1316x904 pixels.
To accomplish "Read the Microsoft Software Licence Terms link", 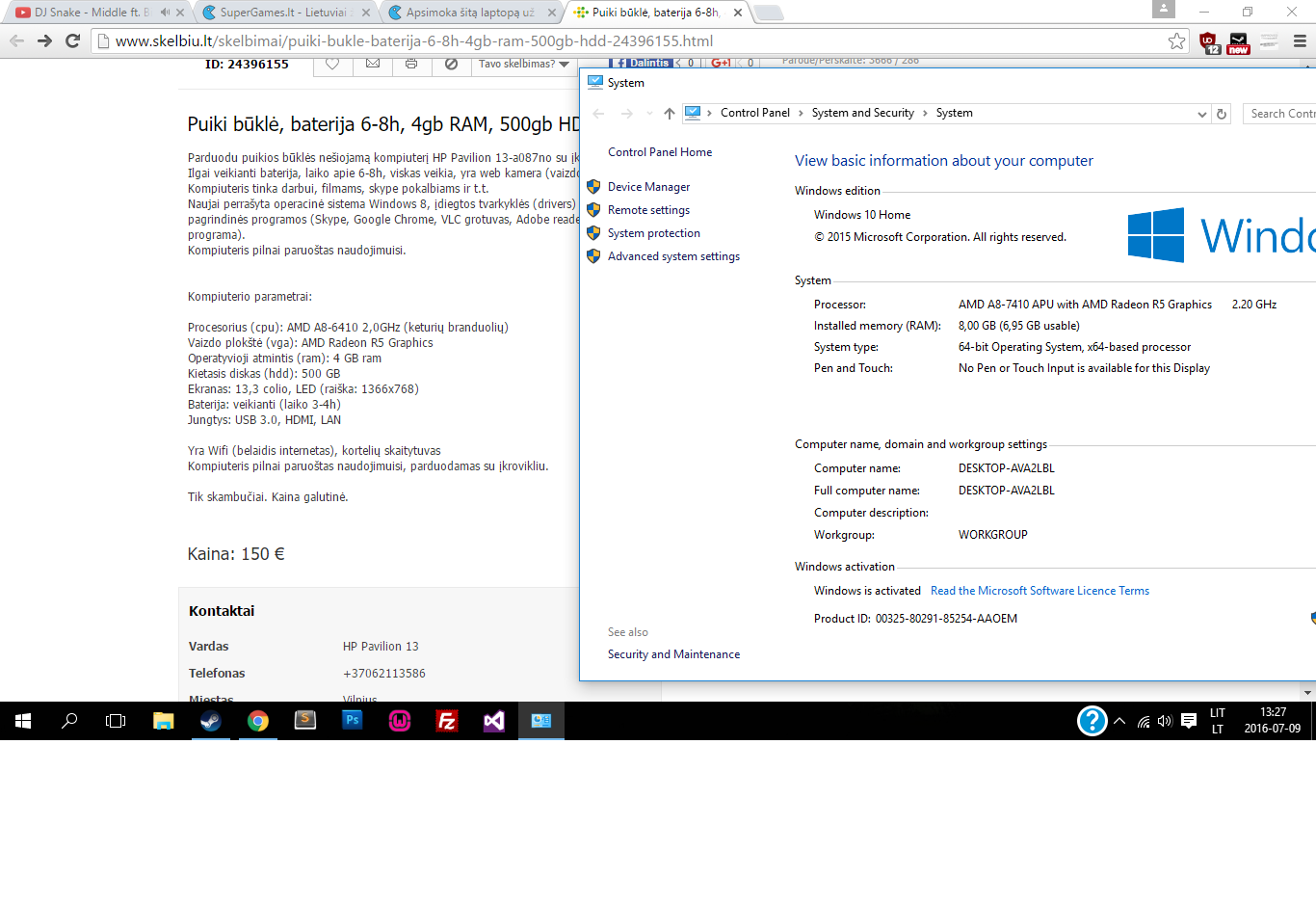I will [1040, 591].
